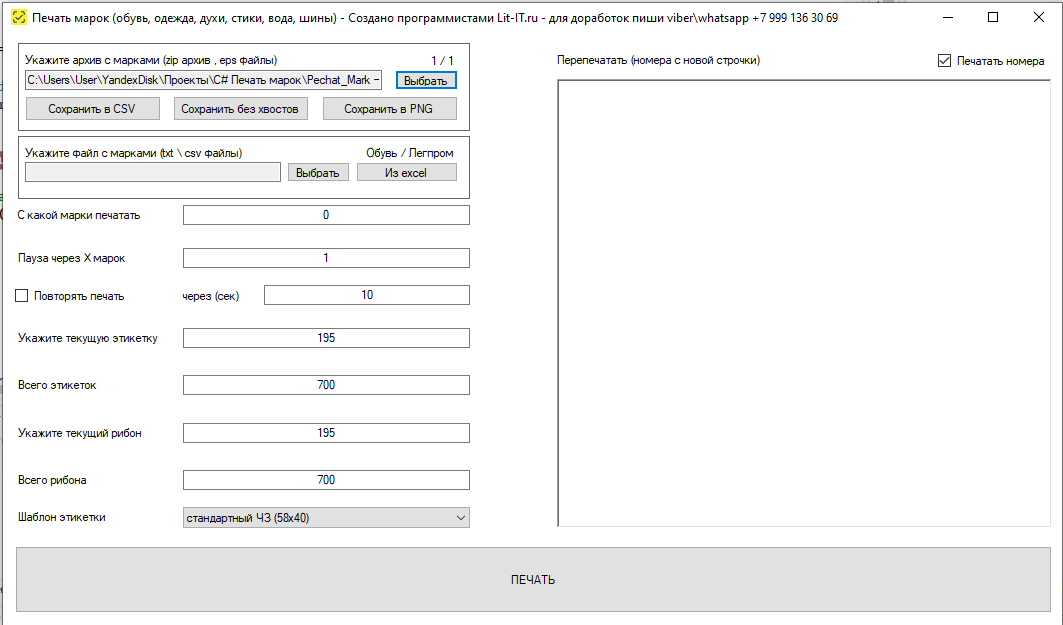Click the archive path input field
Image resolution: width=1063 pixels, height=625 pixels.
[x=204, y=80]
